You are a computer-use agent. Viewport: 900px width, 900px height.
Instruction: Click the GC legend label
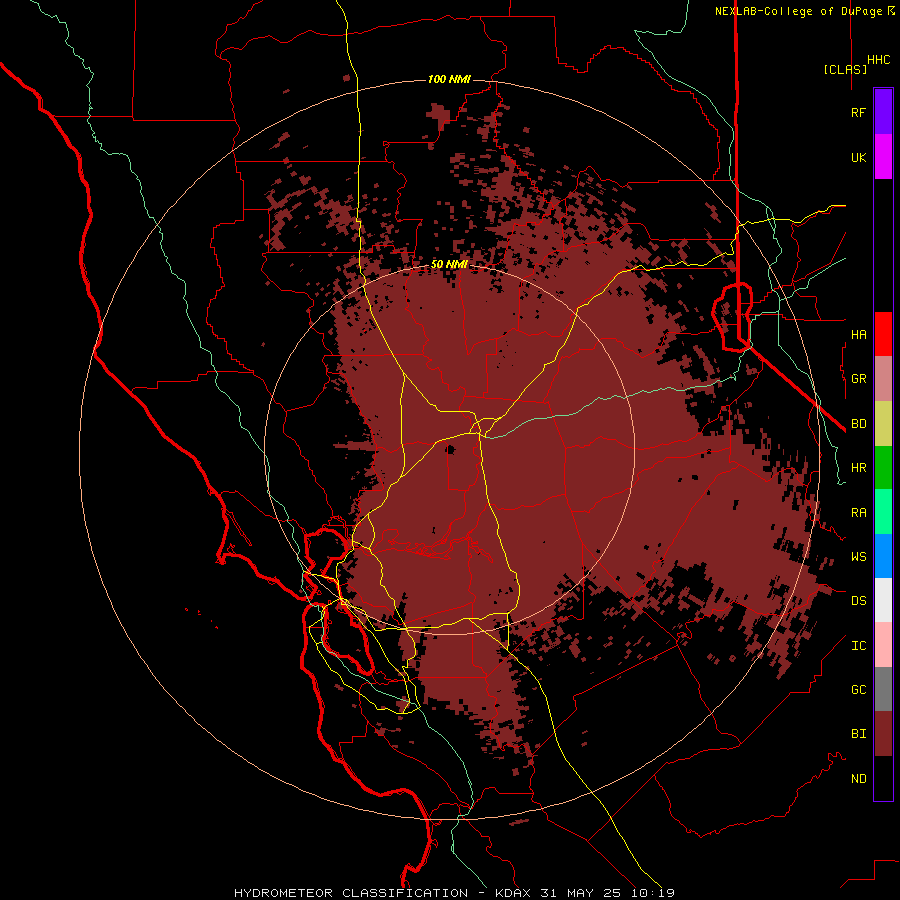[858, 689]
